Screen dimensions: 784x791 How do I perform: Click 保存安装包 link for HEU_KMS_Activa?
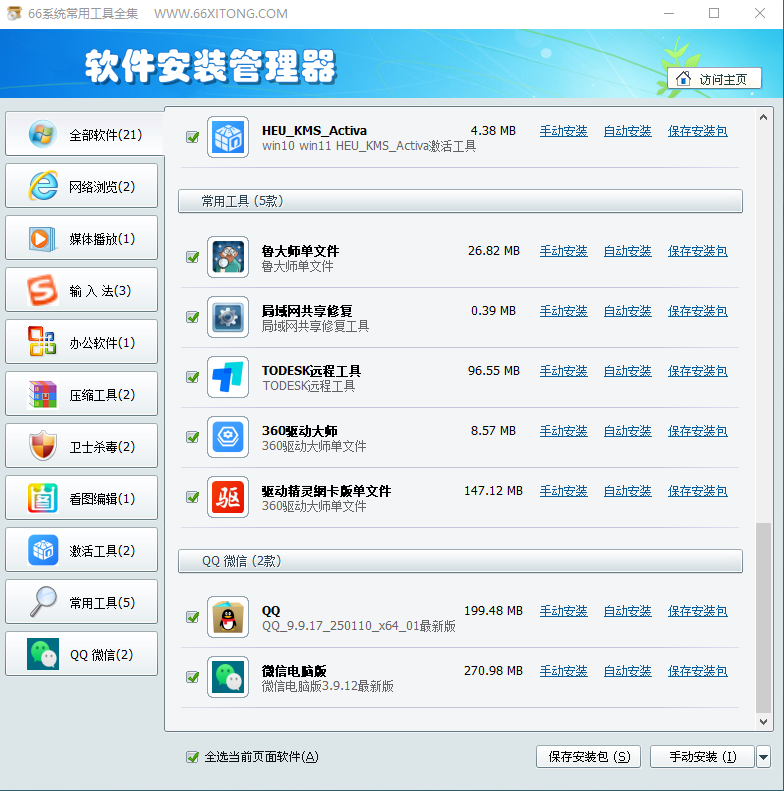pyautogui.click(x=698, y=131)
